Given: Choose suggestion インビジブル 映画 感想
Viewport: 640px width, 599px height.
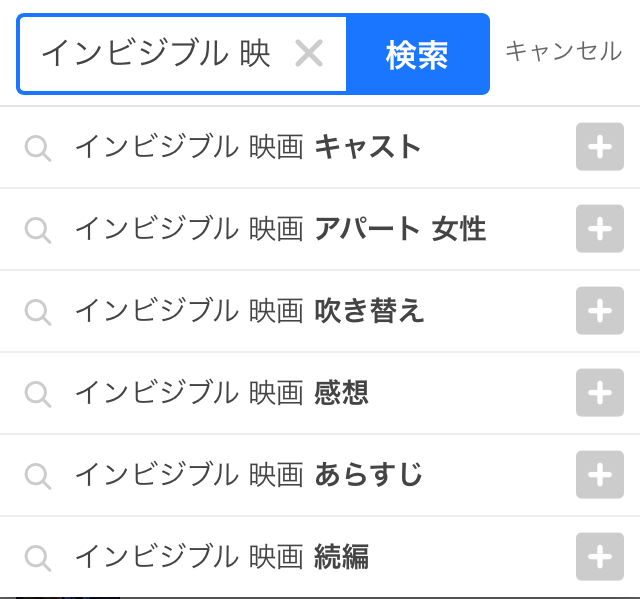Looking at the screenshot, I should [x=222, y=393].
